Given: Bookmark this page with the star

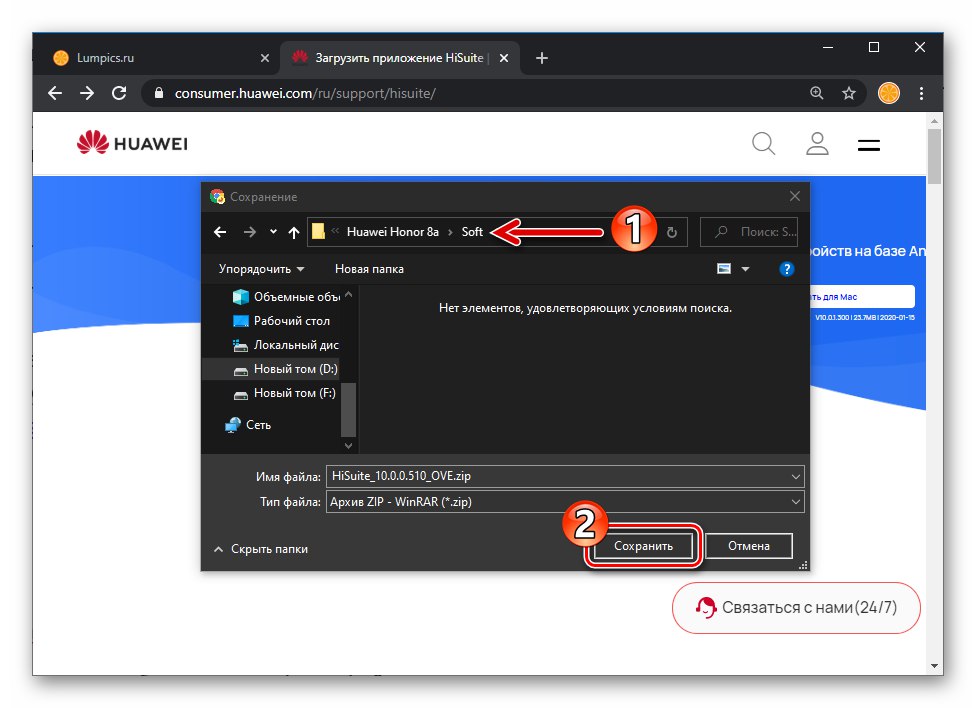Looking at the screenshot, I should (849, 93).
